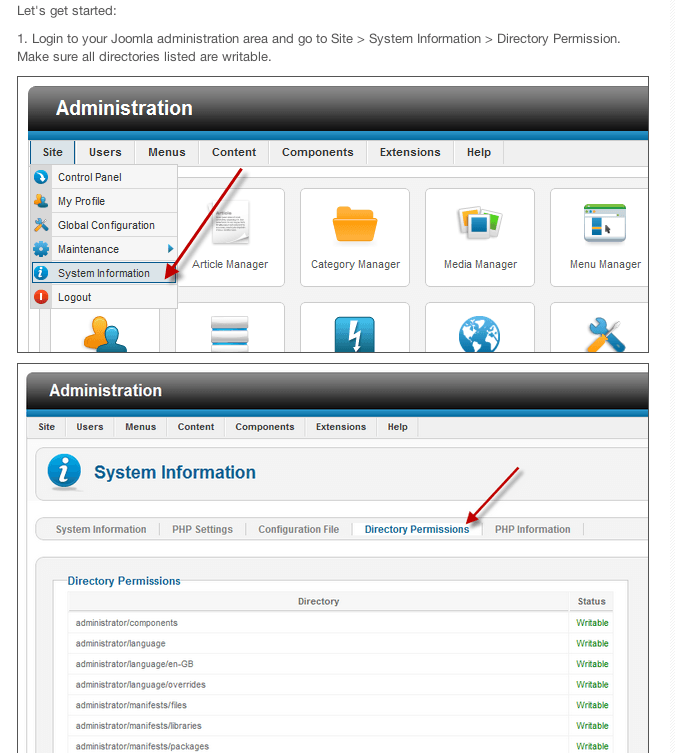This screenshot has height=753, width=675.
Task: Open the globe Language Manager icon
Action: [480, 335]
